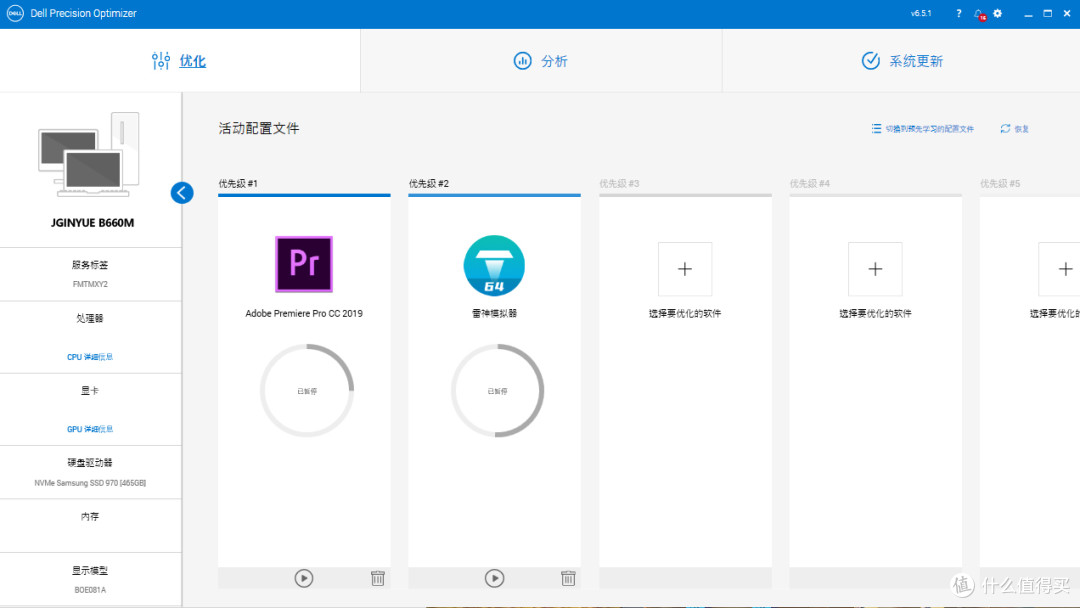
Task: Start optimization for 雷神模拟器 profile
Action: coord(494,578)
